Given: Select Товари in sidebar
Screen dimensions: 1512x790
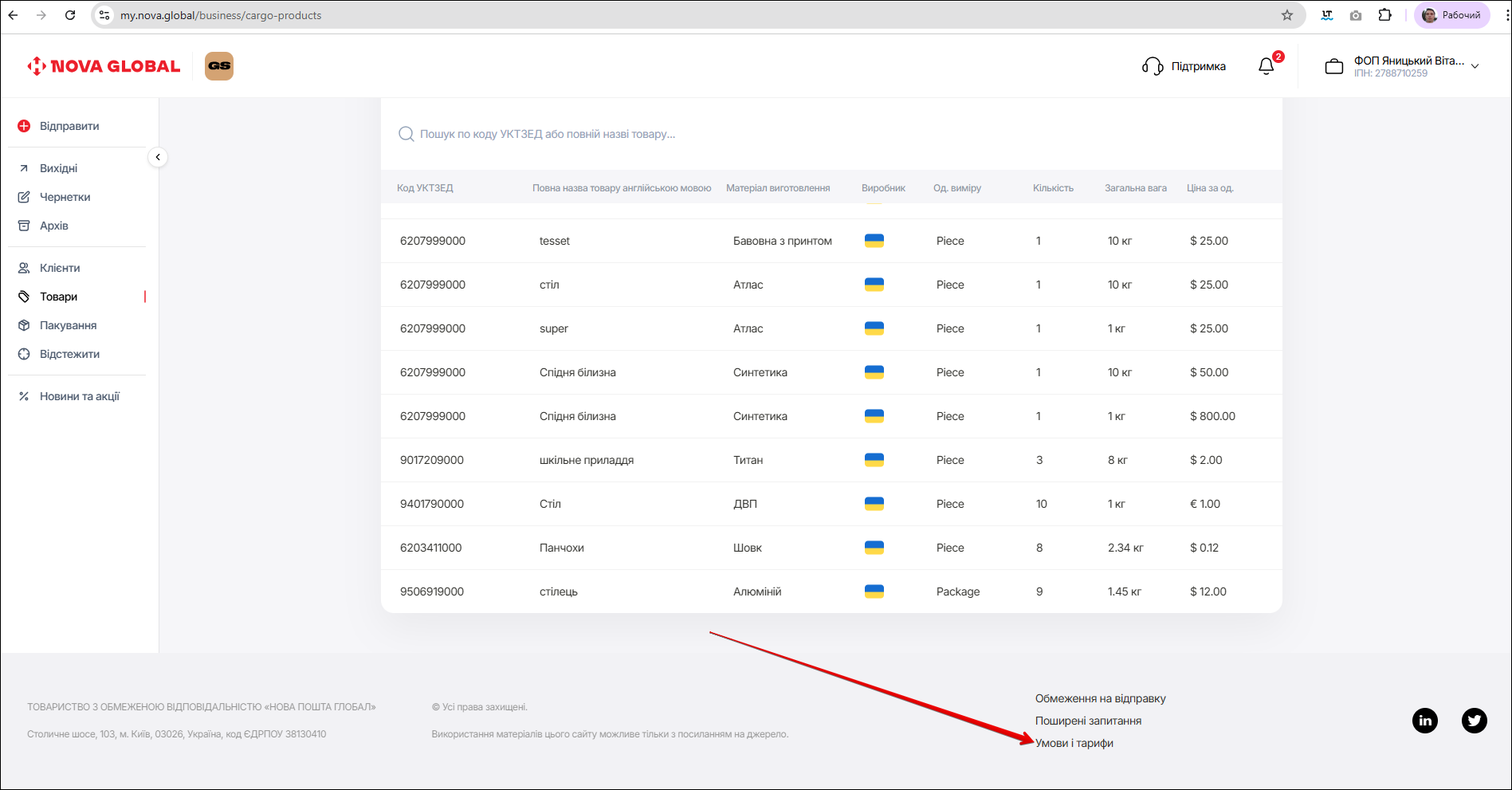Looking at the screenshot, I should coord(58,297).
